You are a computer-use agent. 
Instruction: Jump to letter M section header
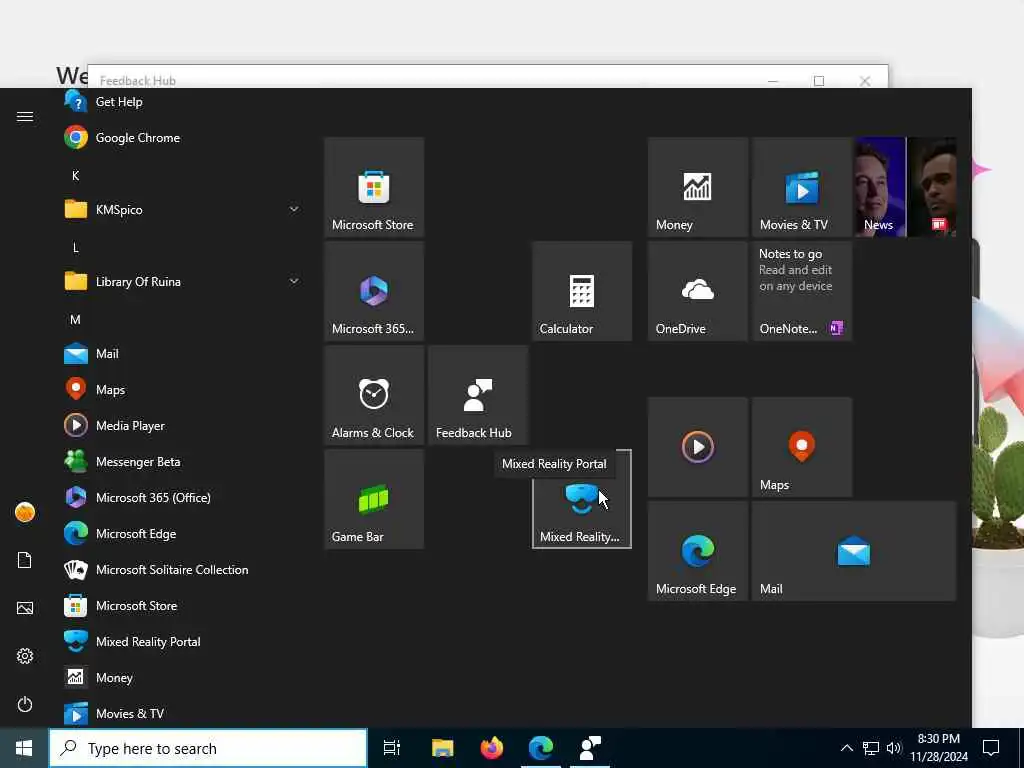(76, 319)
